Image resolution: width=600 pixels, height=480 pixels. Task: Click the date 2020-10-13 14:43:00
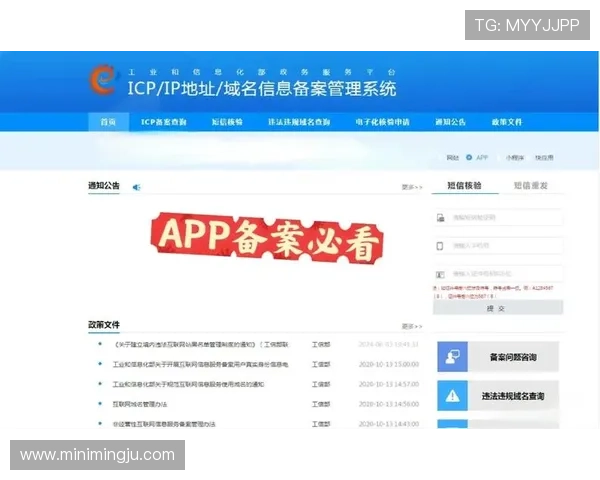coord(389,424)
